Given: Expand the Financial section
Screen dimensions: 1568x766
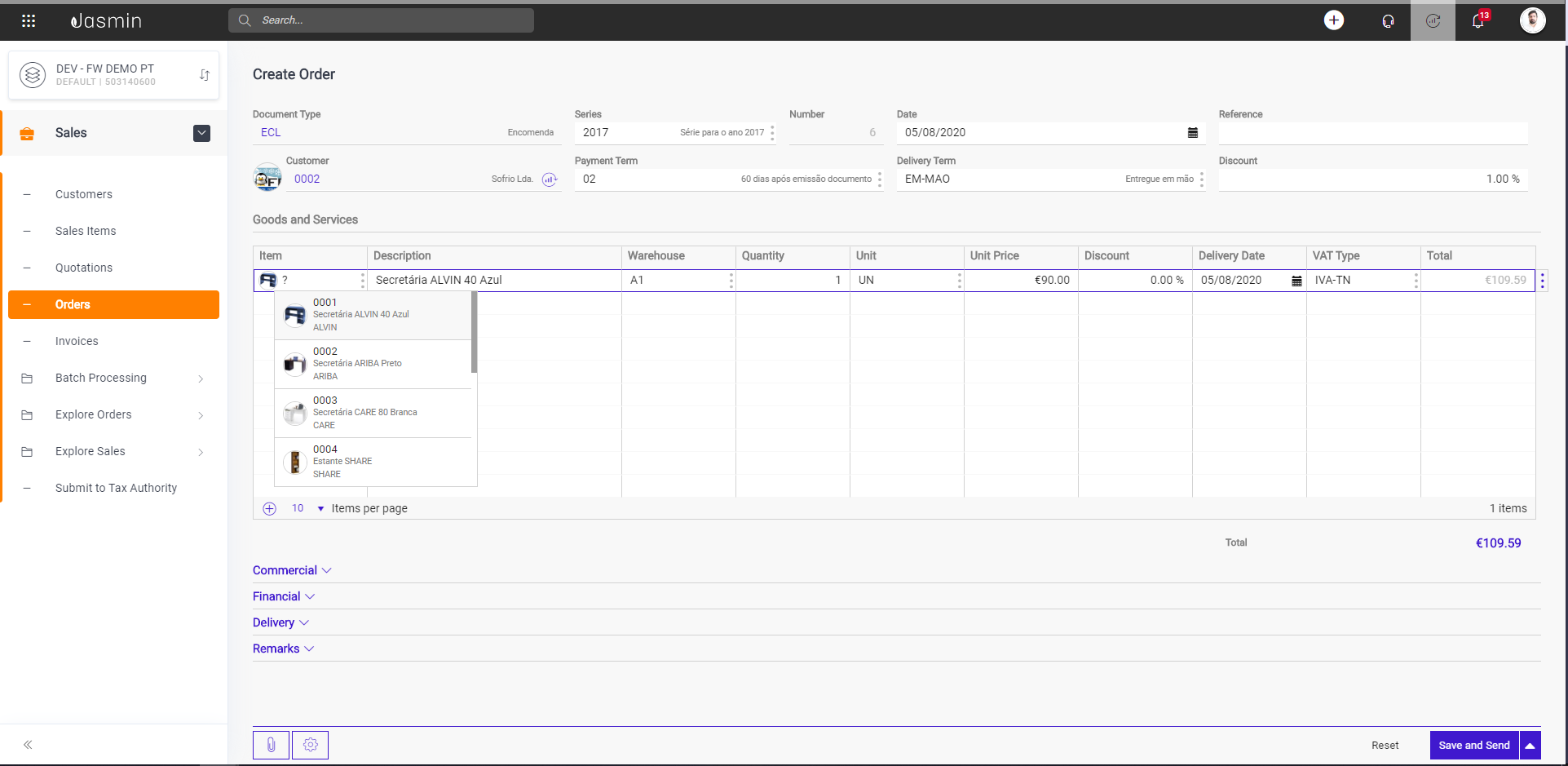Looking at the screenshot, I should tap(284, 596).
